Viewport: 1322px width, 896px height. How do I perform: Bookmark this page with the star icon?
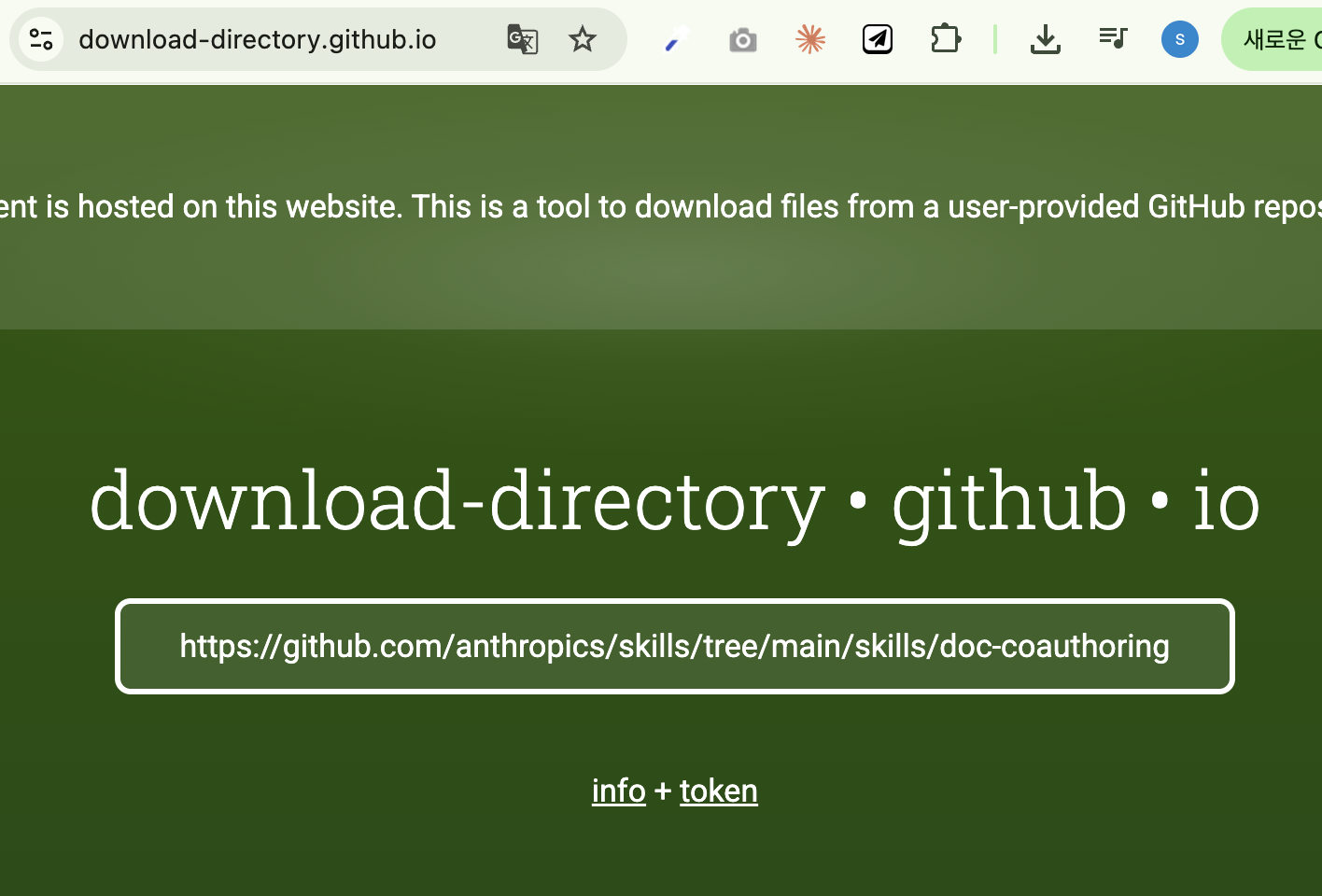[x=583, y=39]
